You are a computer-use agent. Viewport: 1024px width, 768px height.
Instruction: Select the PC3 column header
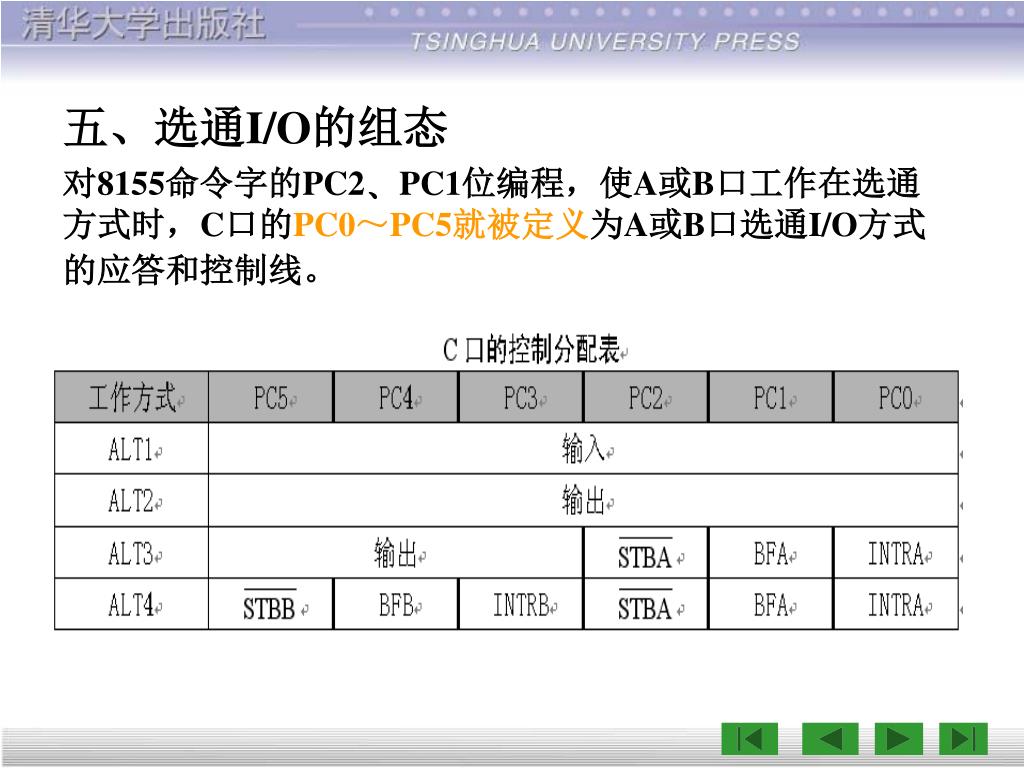click(x=521, y=397)
